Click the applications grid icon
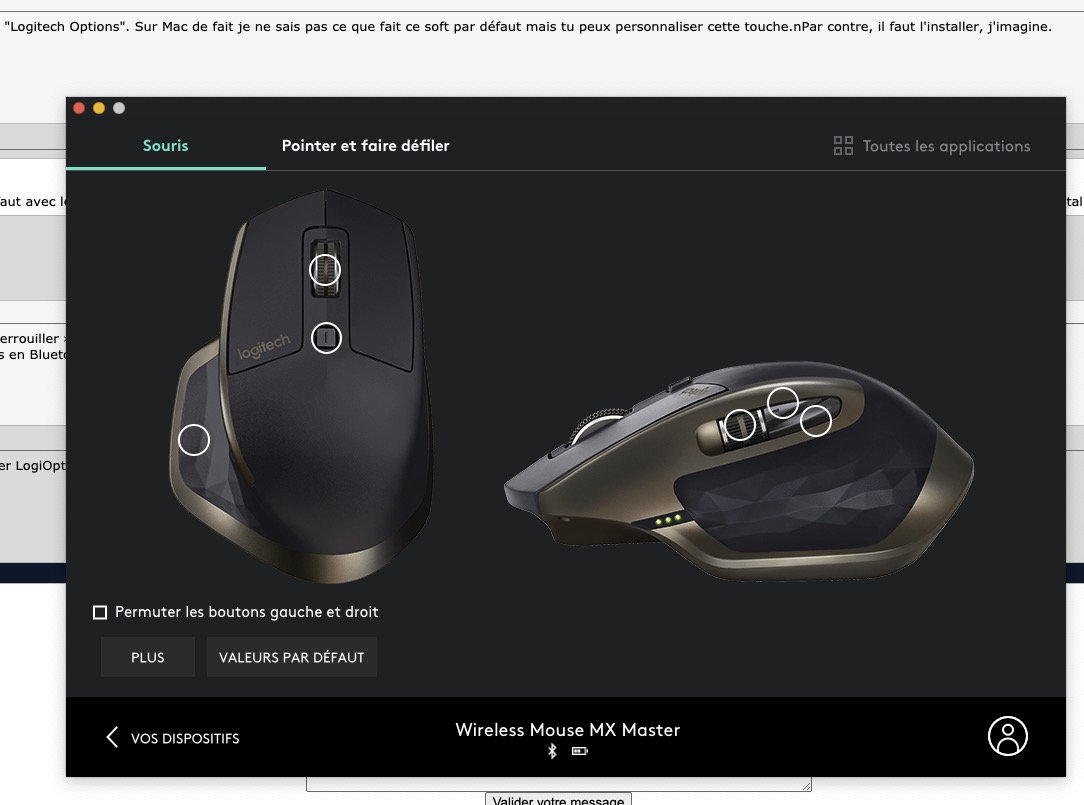 (843, 146)
